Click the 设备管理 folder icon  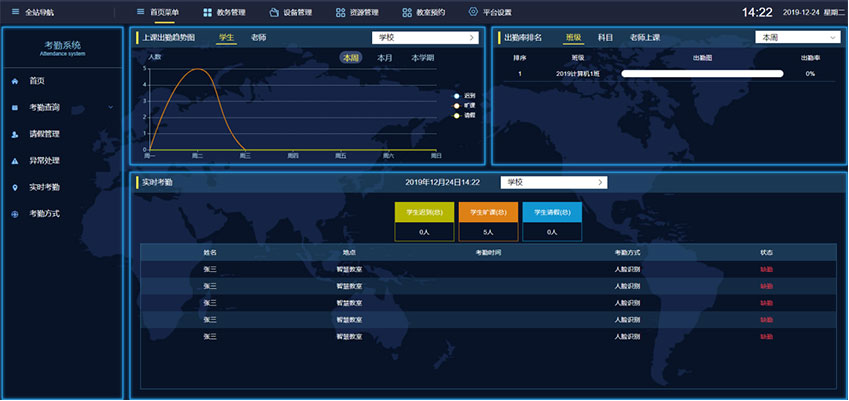click(x=274, y=12)
